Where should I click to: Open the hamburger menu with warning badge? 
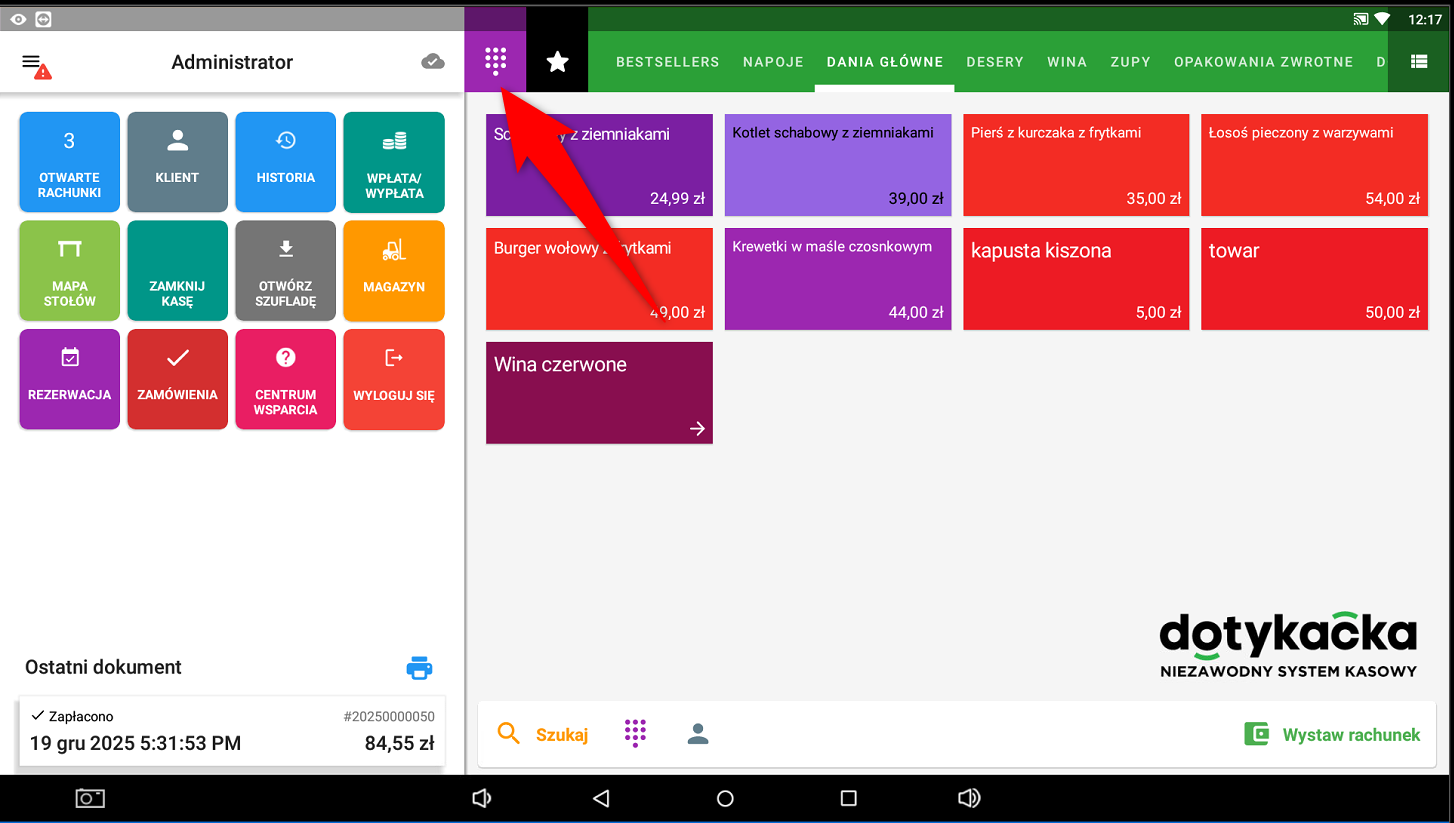(35, 63)
